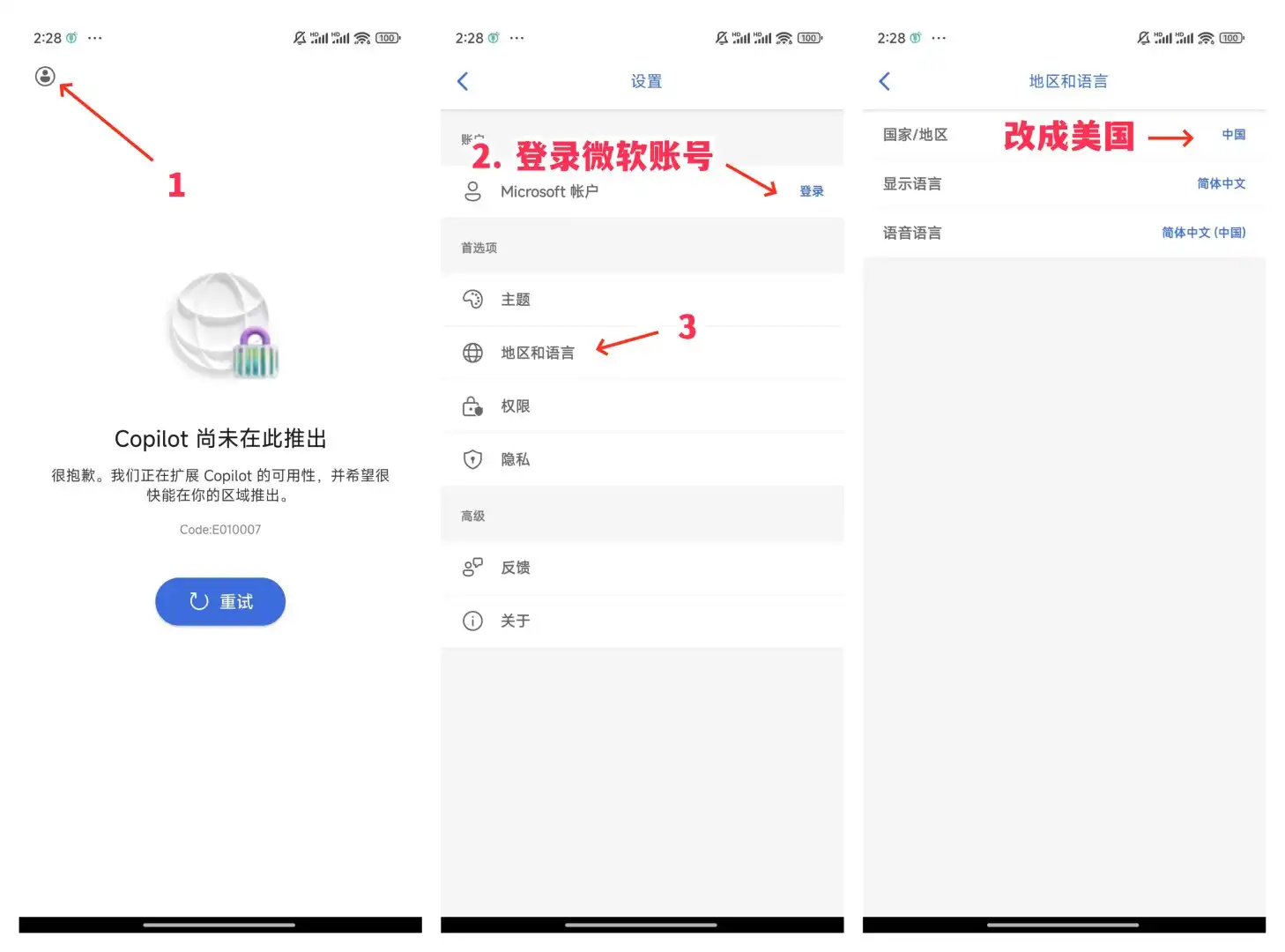The width and height of the screenshot is (1285, 952).
Task: Tap the globe icon beside 地区和语言
Action: (x=472, y=353)
